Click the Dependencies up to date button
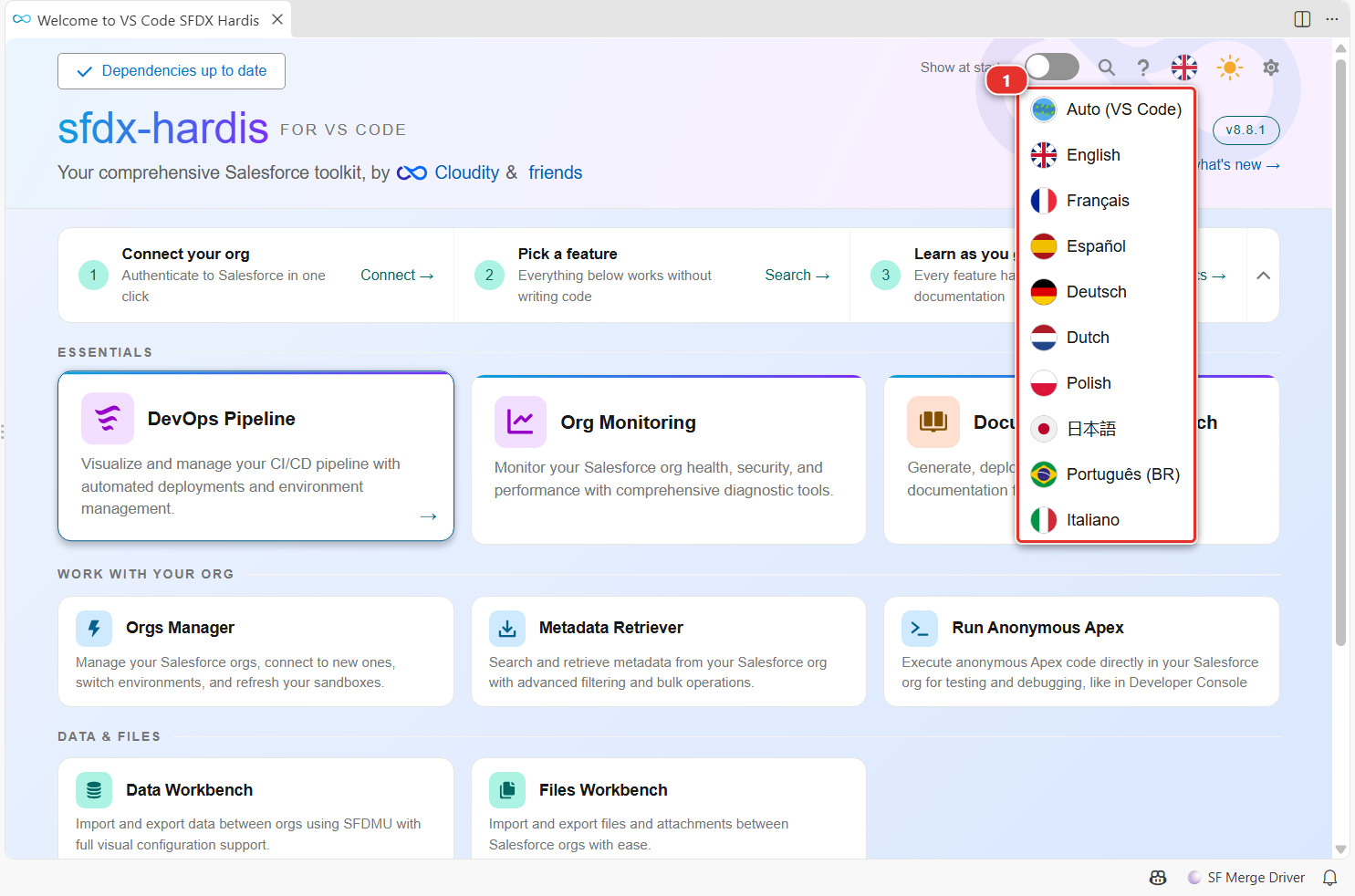This screenshot has height=896, width=1355. point(172,71)
